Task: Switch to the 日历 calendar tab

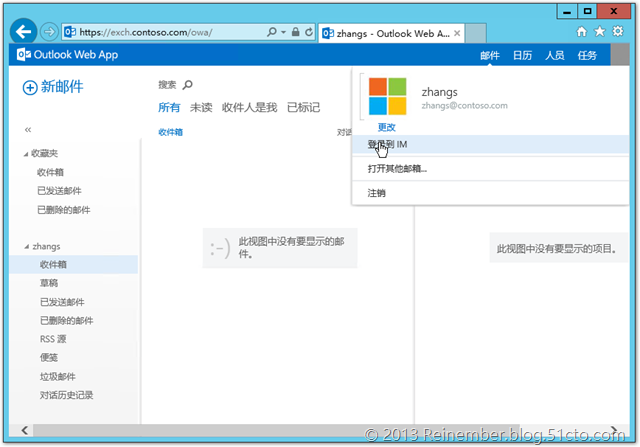Action: (522, 55)
